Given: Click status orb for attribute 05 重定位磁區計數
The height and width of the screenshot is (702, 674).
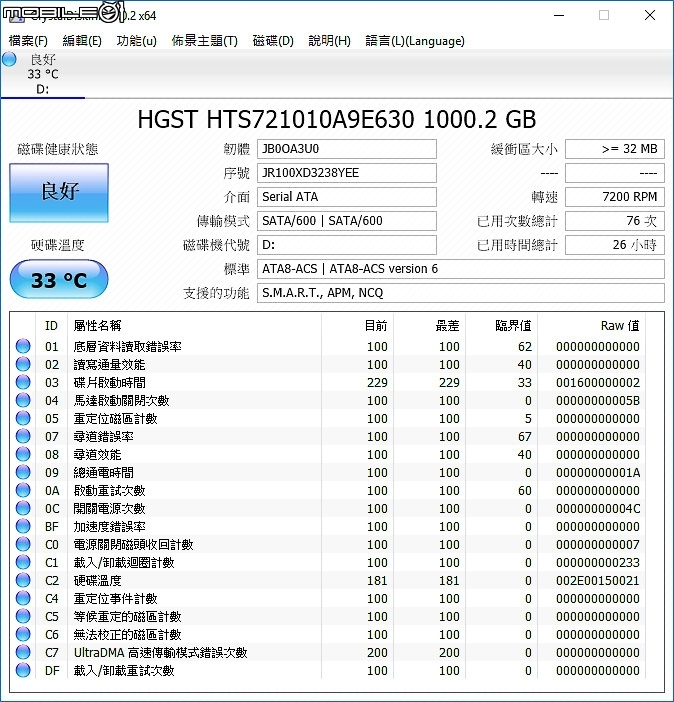Looking at the screenshot, I should pos(23,418).
